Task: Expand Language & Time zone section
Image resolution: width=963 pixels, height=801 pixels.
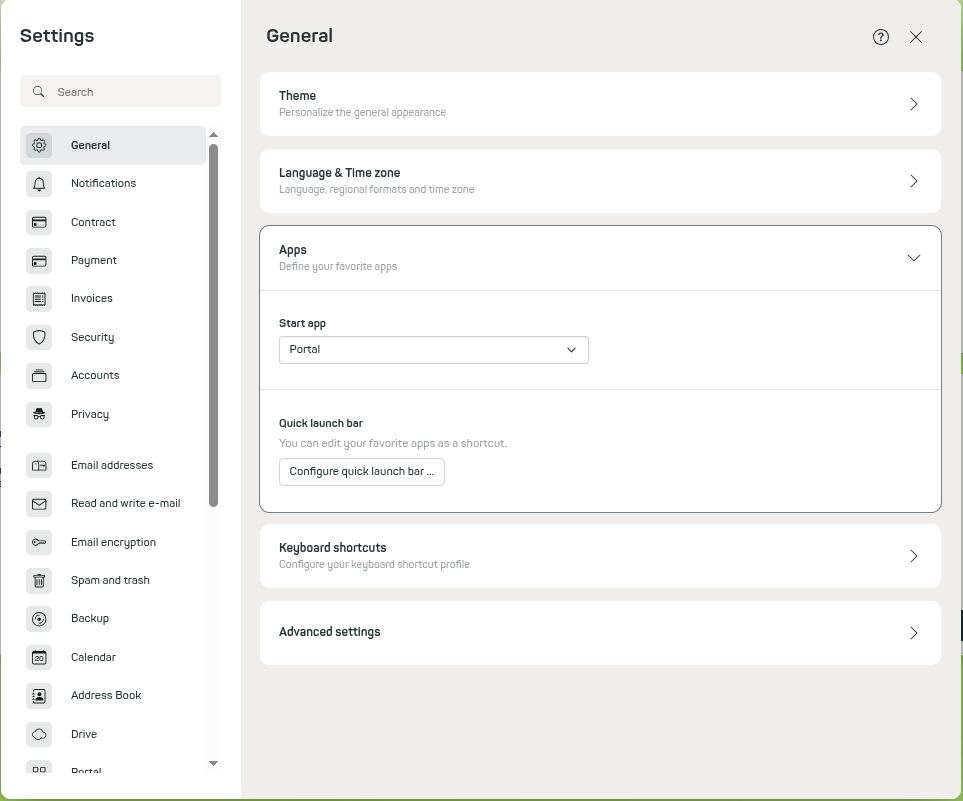Action: point(600,181)
